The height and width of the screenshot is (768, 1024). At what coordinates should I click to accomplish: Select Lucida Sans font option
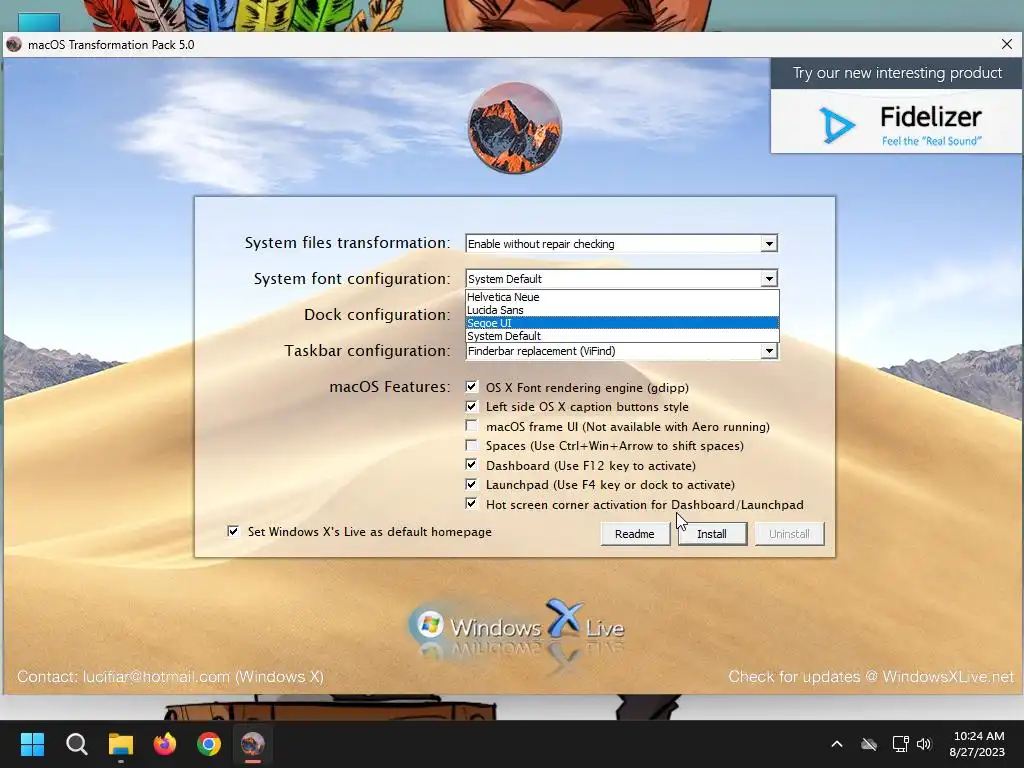tap(622, 310)
